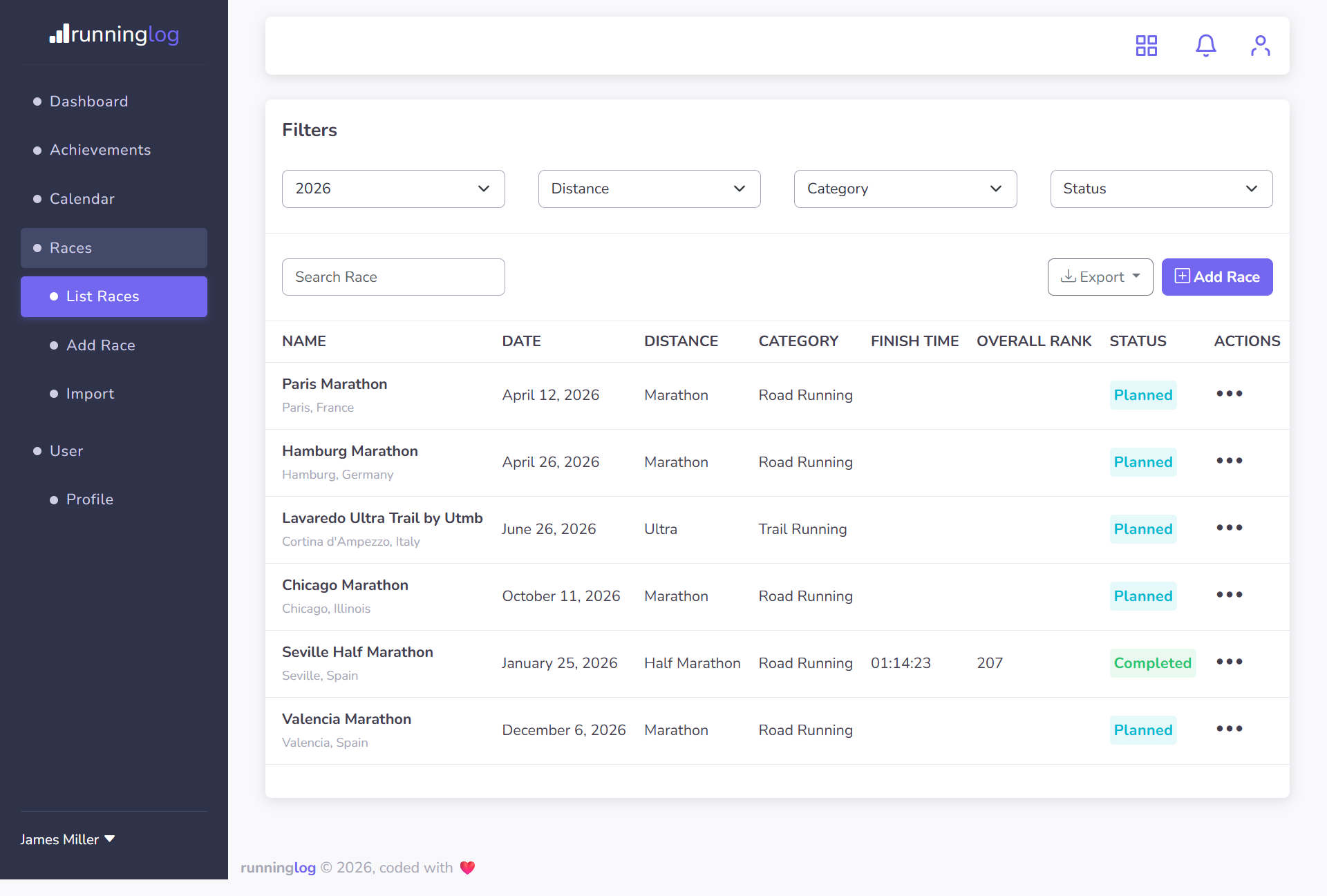Open the actions menu for Chicago Marathon
The width and height of the screenshot is (1327, 896).
1230,595
